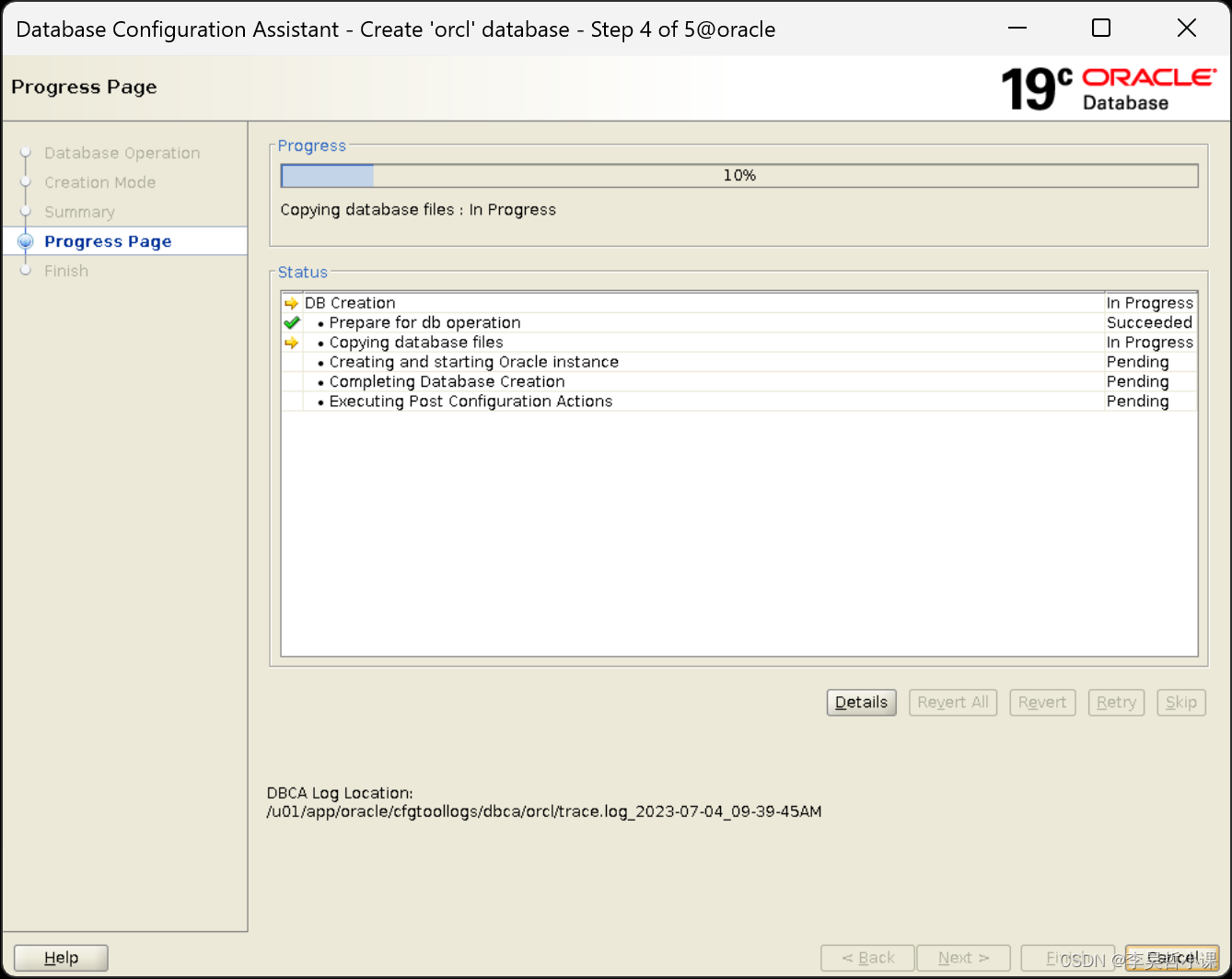This screenshot has height=979, width=1232.
Task: Click the Oracle 19c Database logo
Action: pyautogui.click(x=1109, y=88)
